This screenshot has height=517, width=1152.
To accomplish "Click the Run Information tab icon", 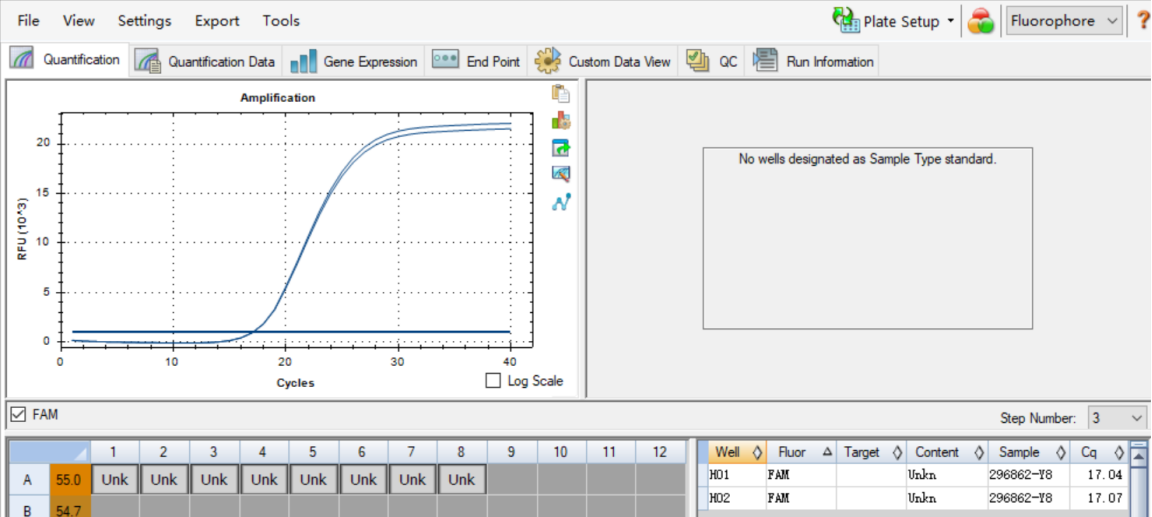I will pyautogui.click(x=766, y=61).
